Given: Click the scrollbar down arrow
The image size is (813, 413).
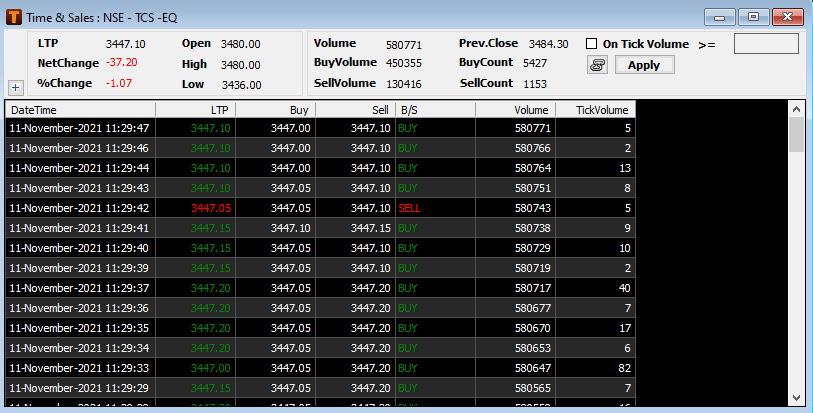Looking at the screenshot, I should click(x=796, y=398).
